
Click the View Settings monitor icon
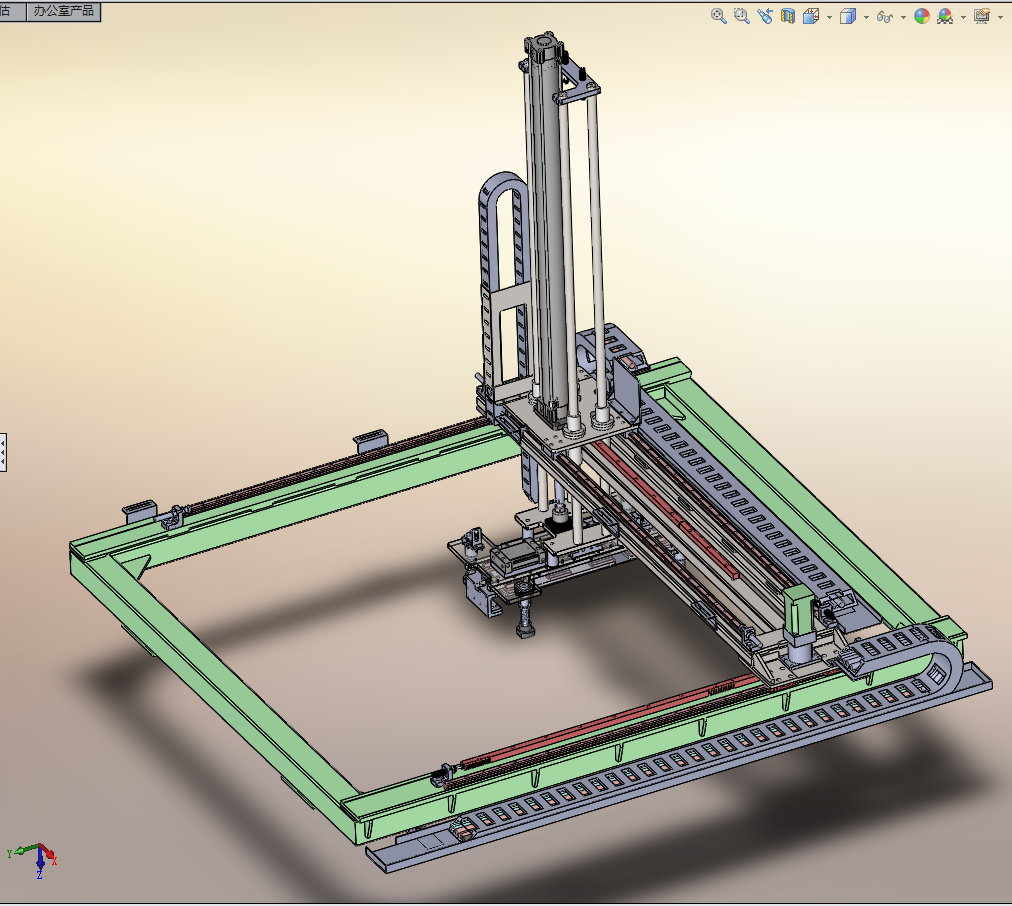(x=982, y=16)
